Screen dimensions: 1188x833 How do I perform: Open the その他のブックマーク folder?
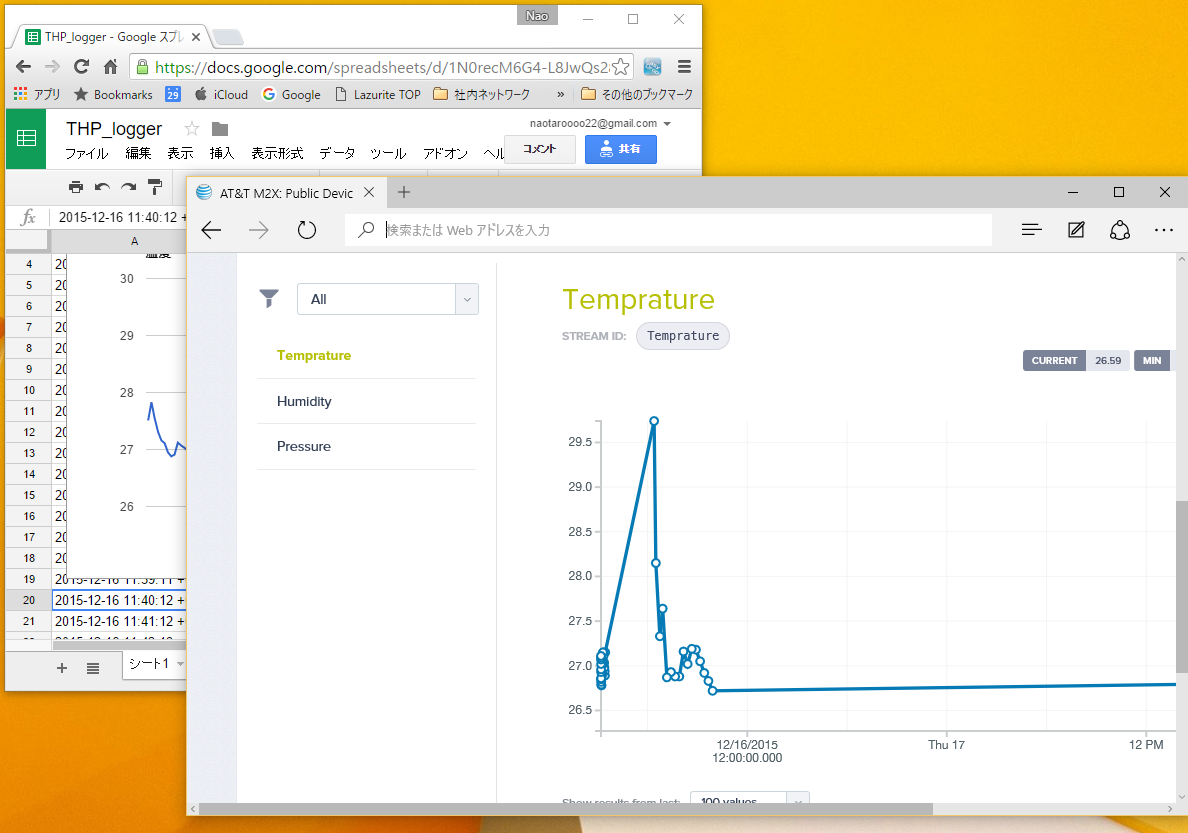(636, 94)
